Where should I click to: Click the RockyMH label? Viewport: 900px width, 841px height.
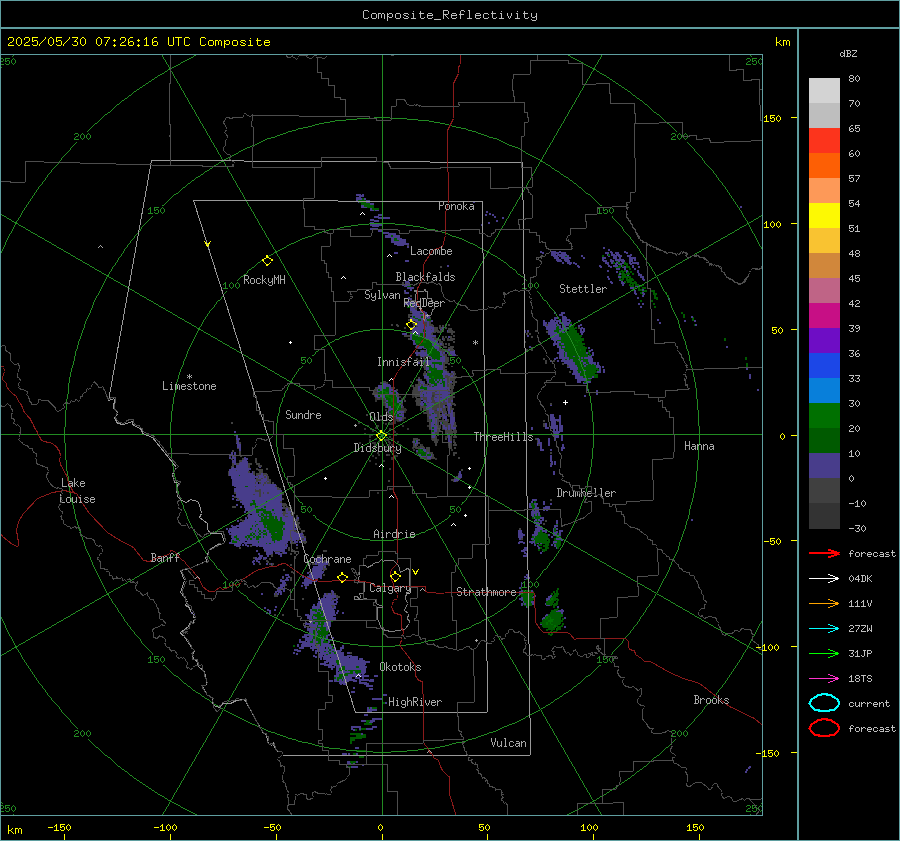coord(264,280)
